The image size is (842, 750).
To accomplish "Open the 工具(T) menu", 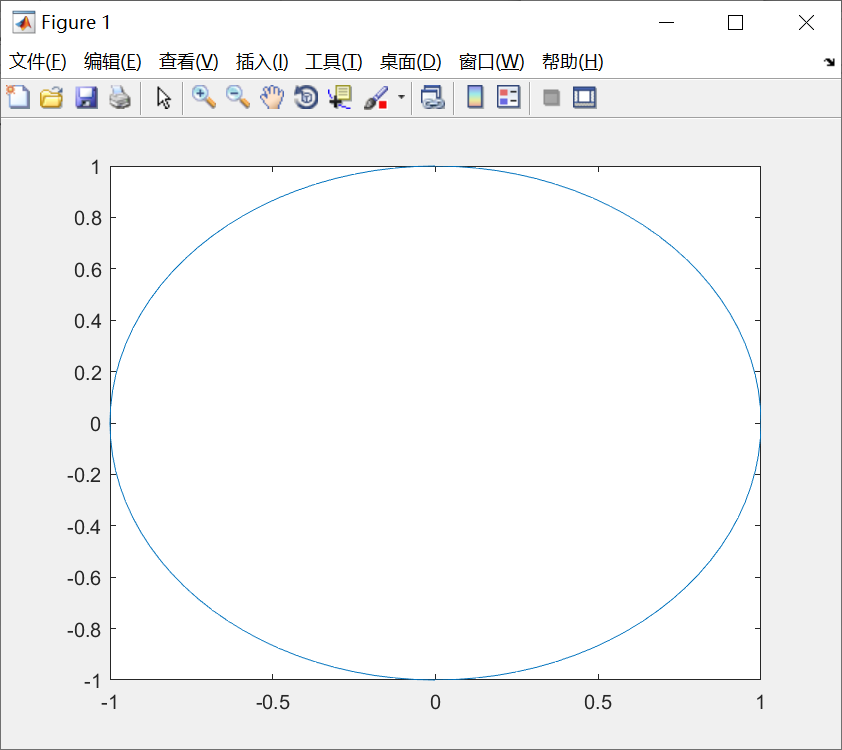I will [x=333, y=62].
